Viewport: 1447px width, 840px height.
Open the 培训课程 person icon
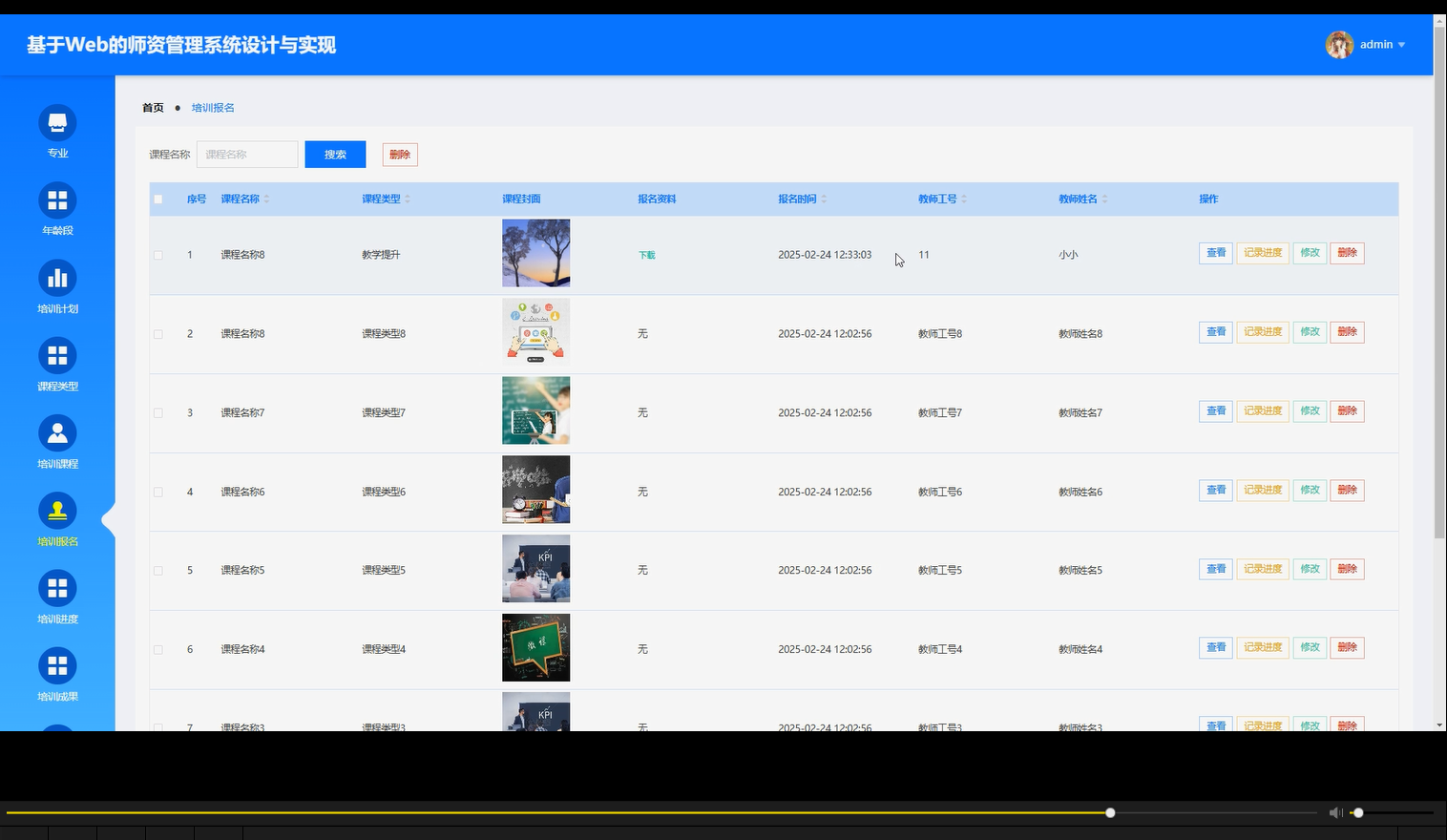tap(57, 433)
